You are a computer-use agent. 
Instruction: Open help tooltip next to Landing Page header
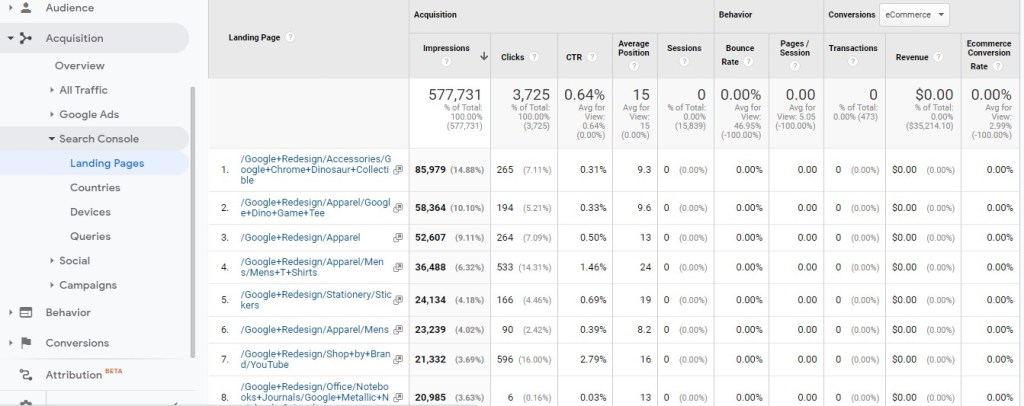click(x=290, y=37)
